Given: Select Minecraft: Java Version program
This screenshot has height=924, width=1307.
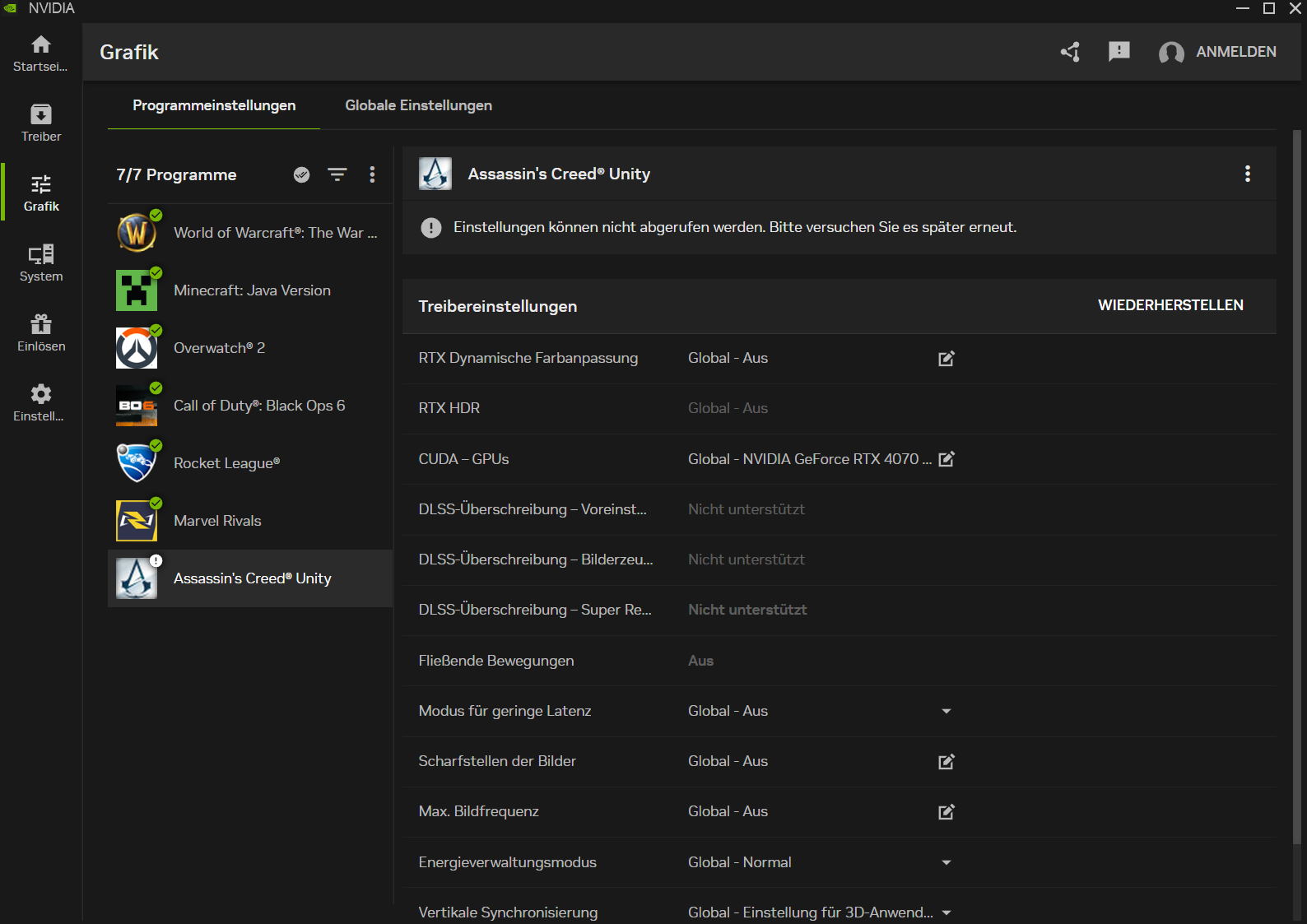Looking at the screenshot, I should pos(250,290).
